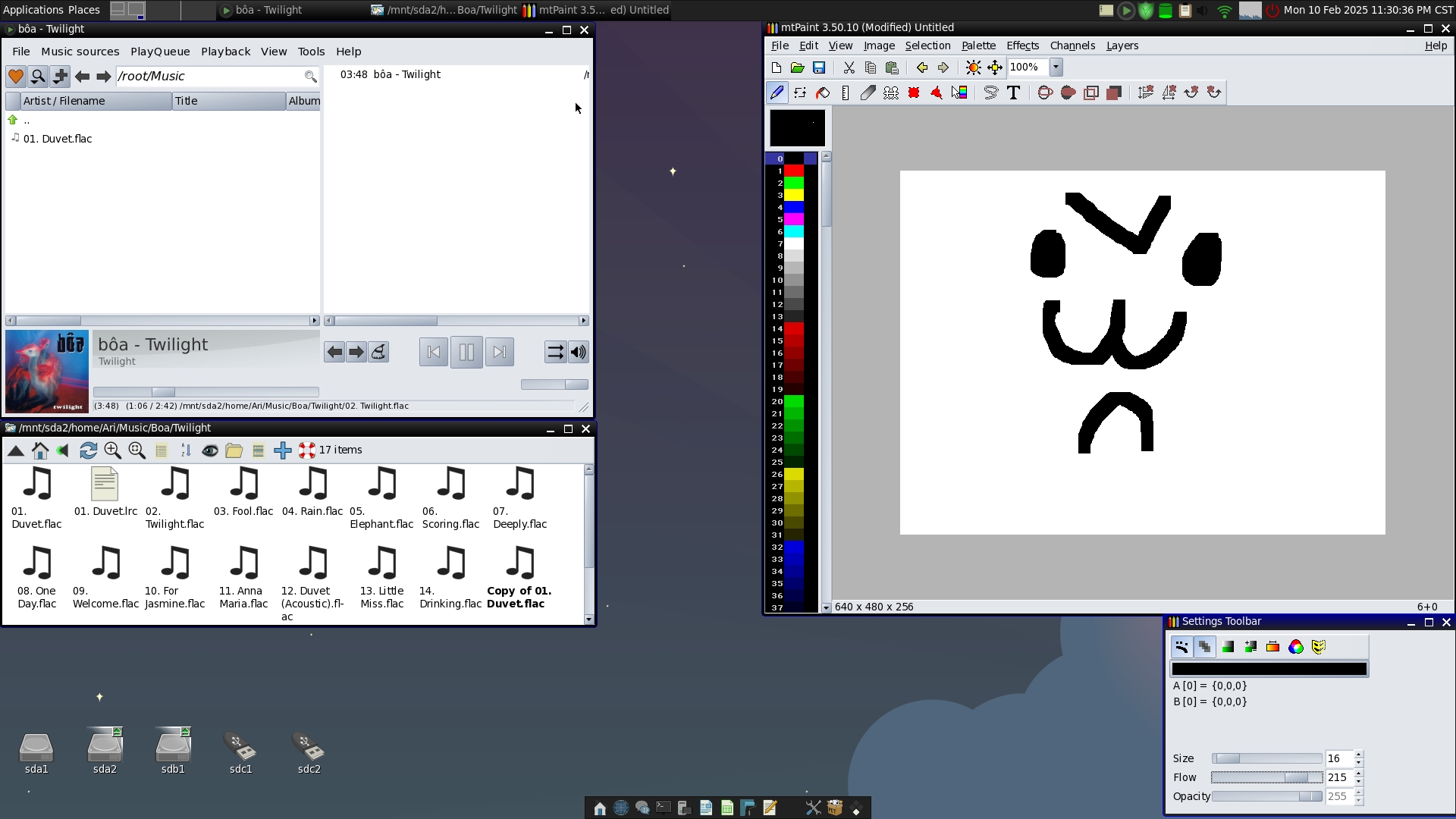Image resolution: width=1456 pixels, height=819 pixels.
Task: Select the lasso selection tool
Action: click(x=990, y=93)
